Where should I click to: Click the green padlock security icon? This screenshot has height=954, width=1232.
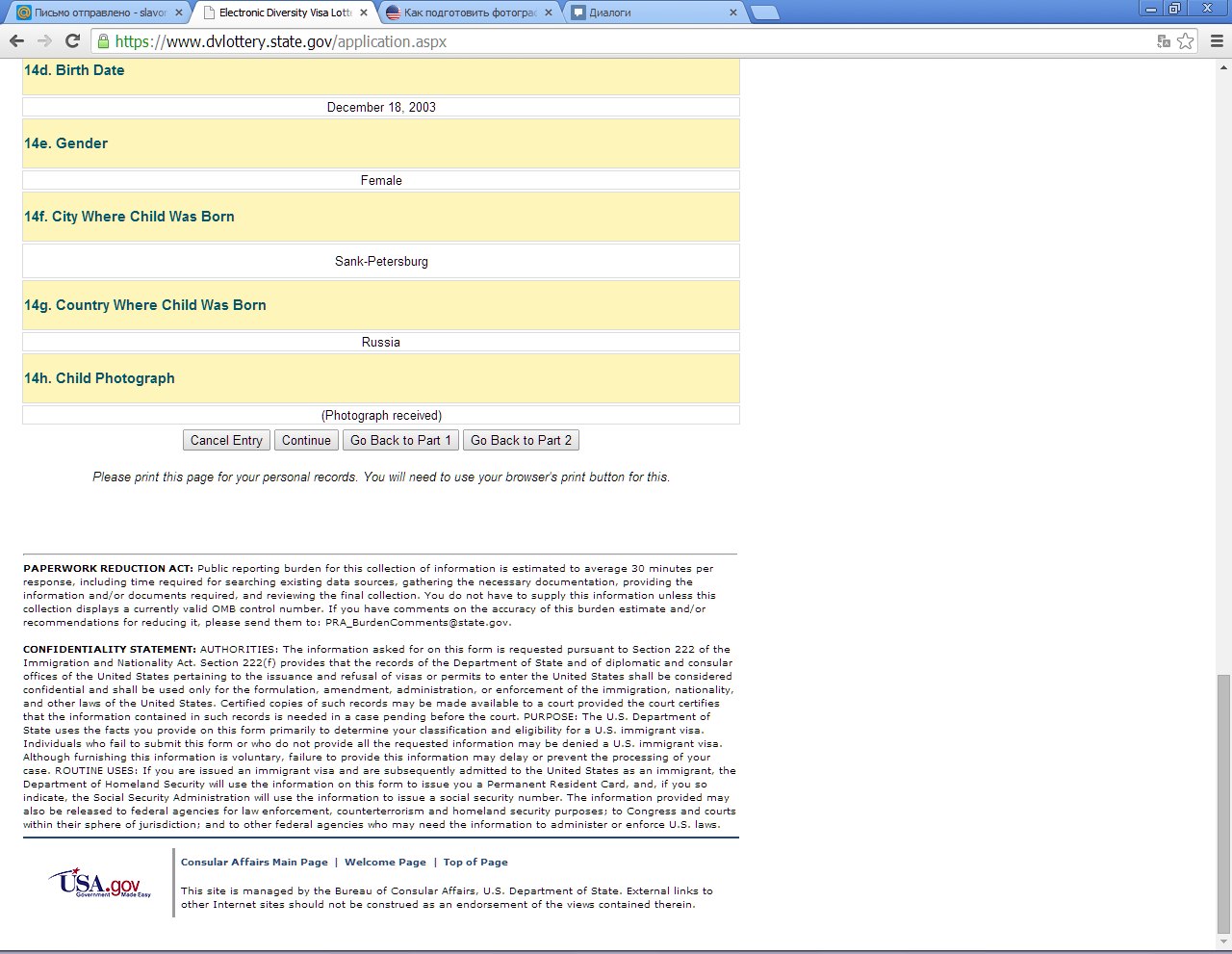point(103,41)
